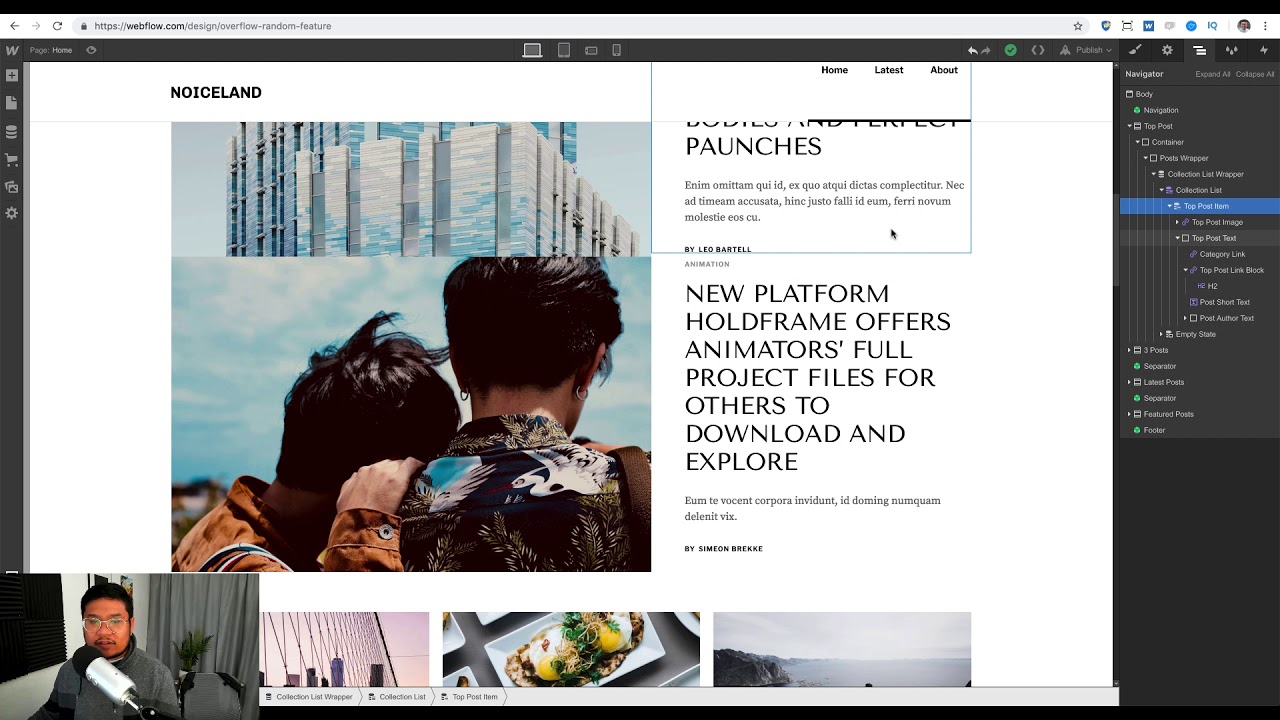The height and width of the screenshot is (720, 1280).
Task: Select Category Link in Navigator
Action: [x=1222, y=254]
